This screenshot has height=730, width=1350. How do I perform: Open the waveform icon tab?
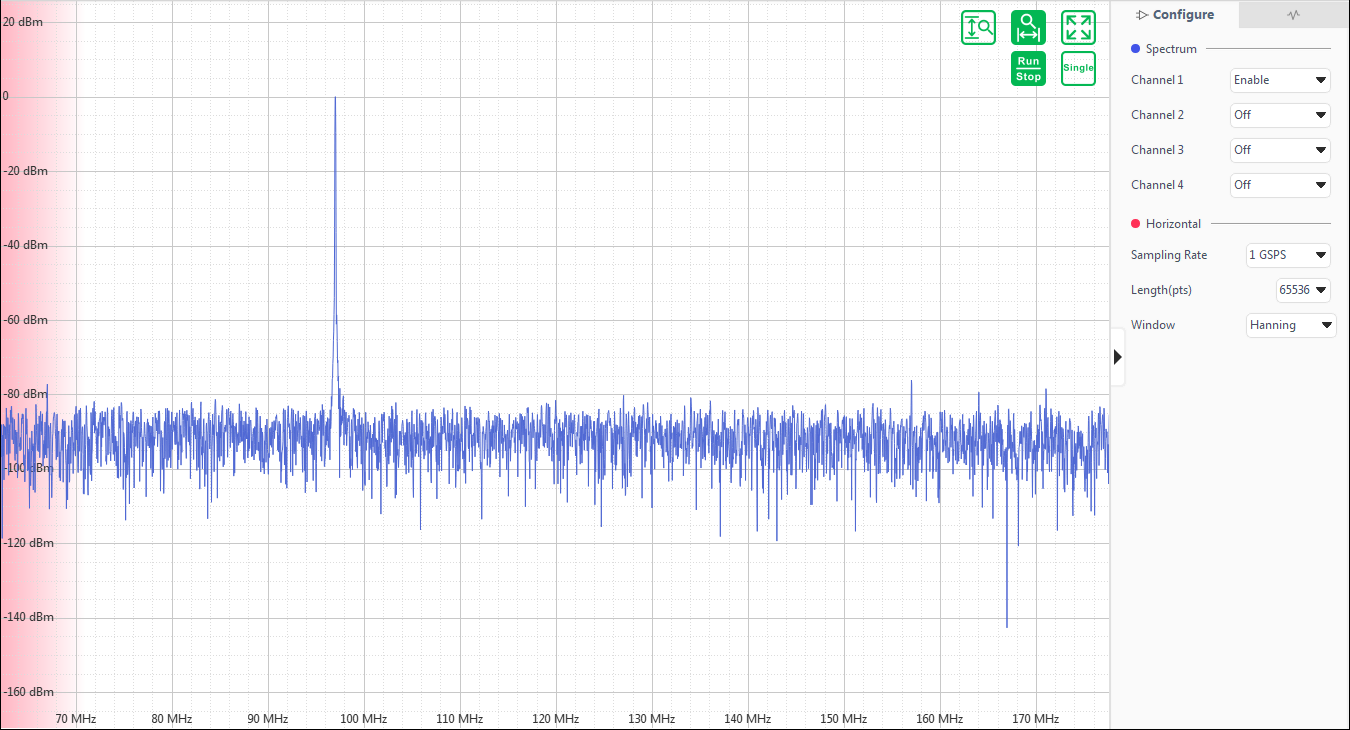point(1293,15)
